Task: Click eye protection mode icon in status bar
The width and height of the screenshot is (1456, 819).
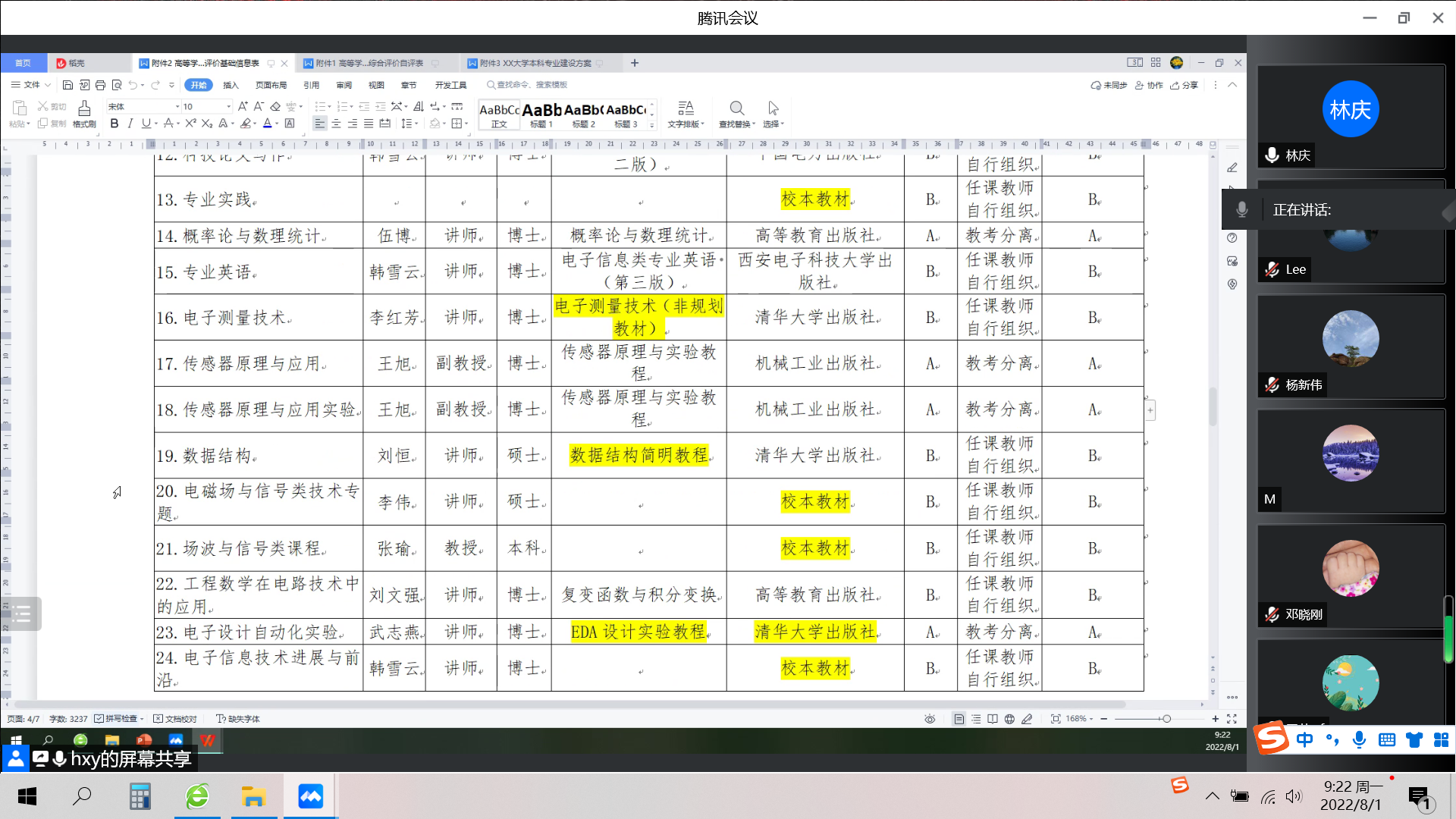Action: click(930, 719)
